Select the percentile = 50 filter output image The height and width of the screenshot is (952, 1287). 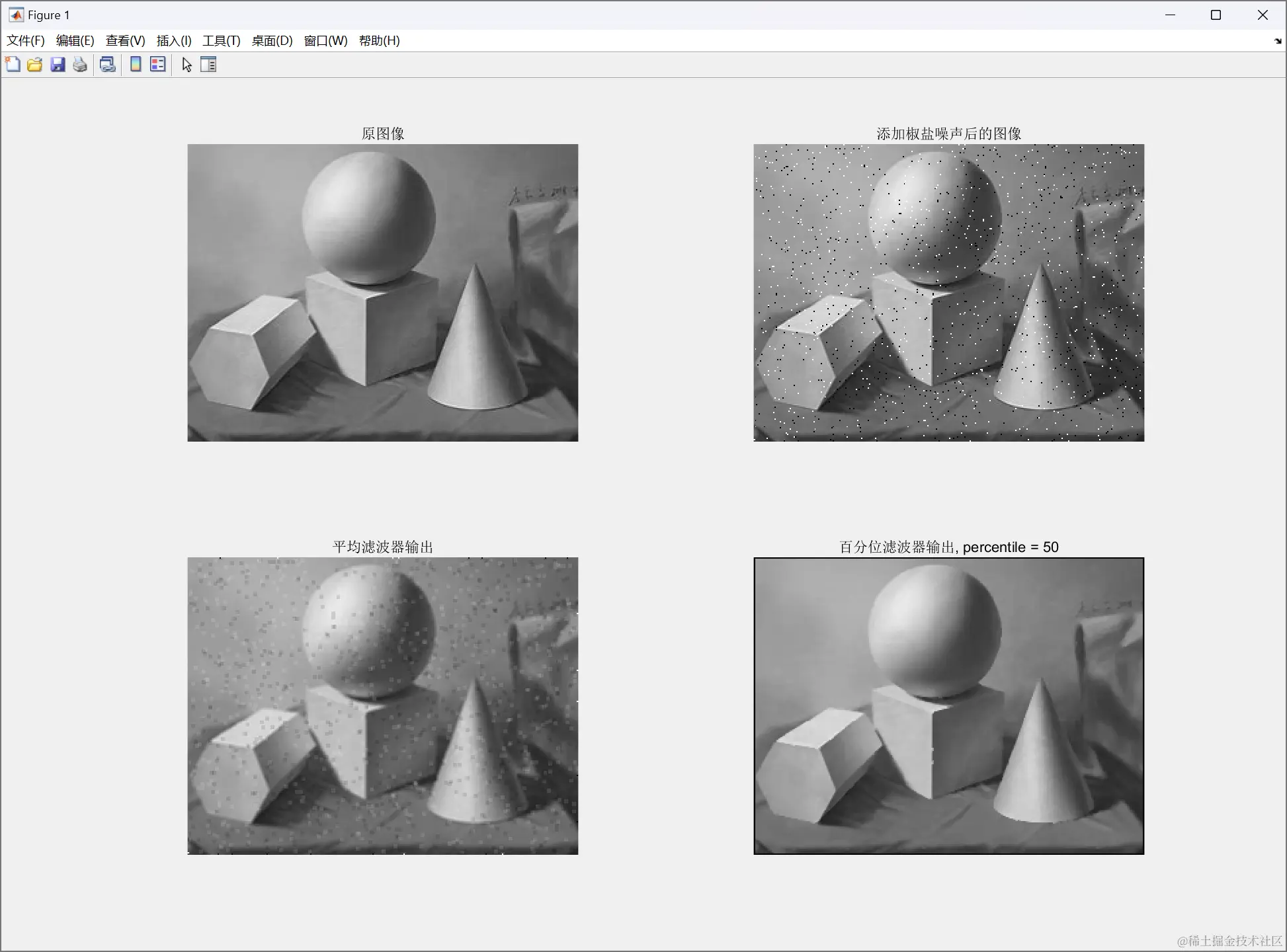pos(948,706)
